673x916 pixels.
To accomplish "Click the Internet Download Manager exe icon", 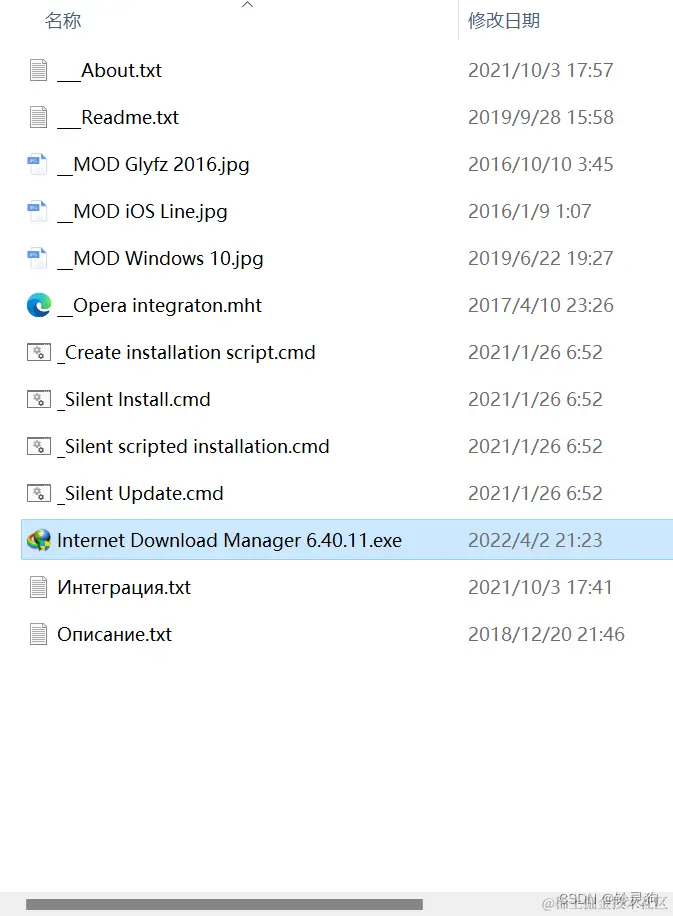I will point(39,540).
